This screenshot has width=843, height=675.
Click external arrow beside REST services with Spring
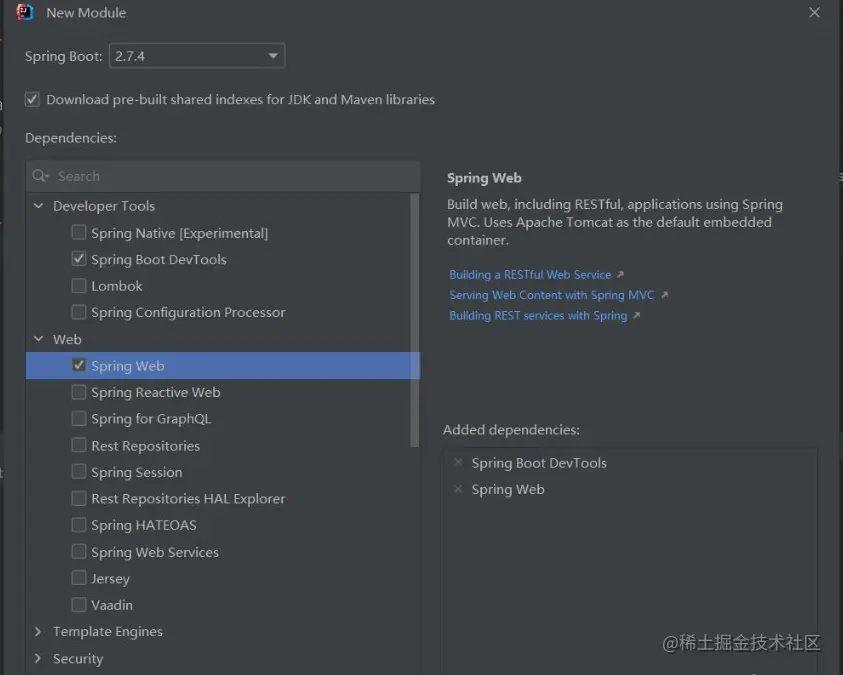click(x=637, y=315)
